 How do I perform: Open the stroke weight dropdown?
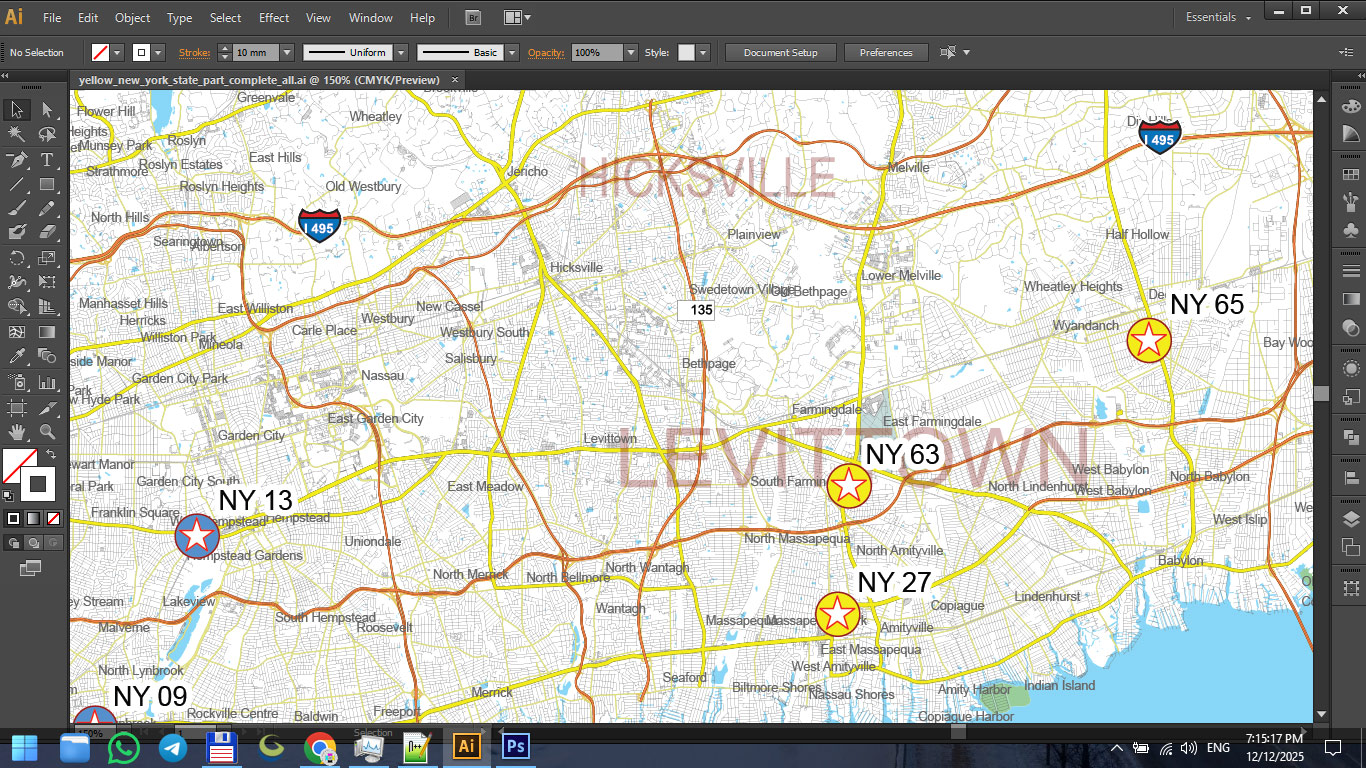coord(287,52)
